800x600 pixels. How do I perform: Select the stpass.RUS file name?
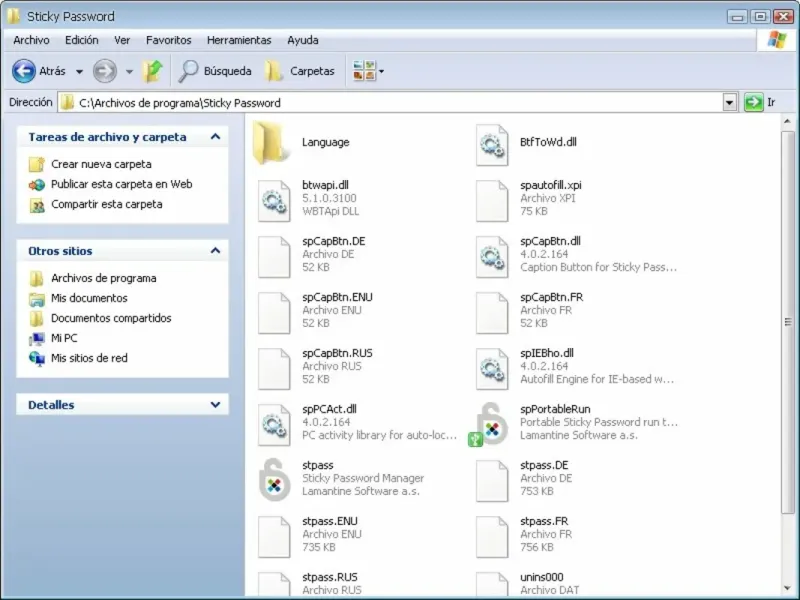coord(330,577)
